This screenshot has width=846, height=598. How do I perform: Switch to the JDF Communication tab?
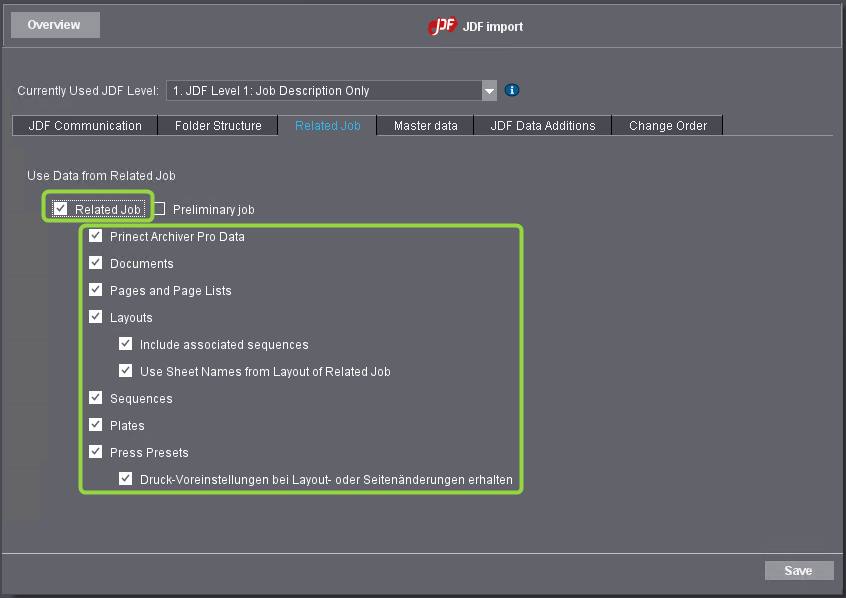(x=84, y=125)
